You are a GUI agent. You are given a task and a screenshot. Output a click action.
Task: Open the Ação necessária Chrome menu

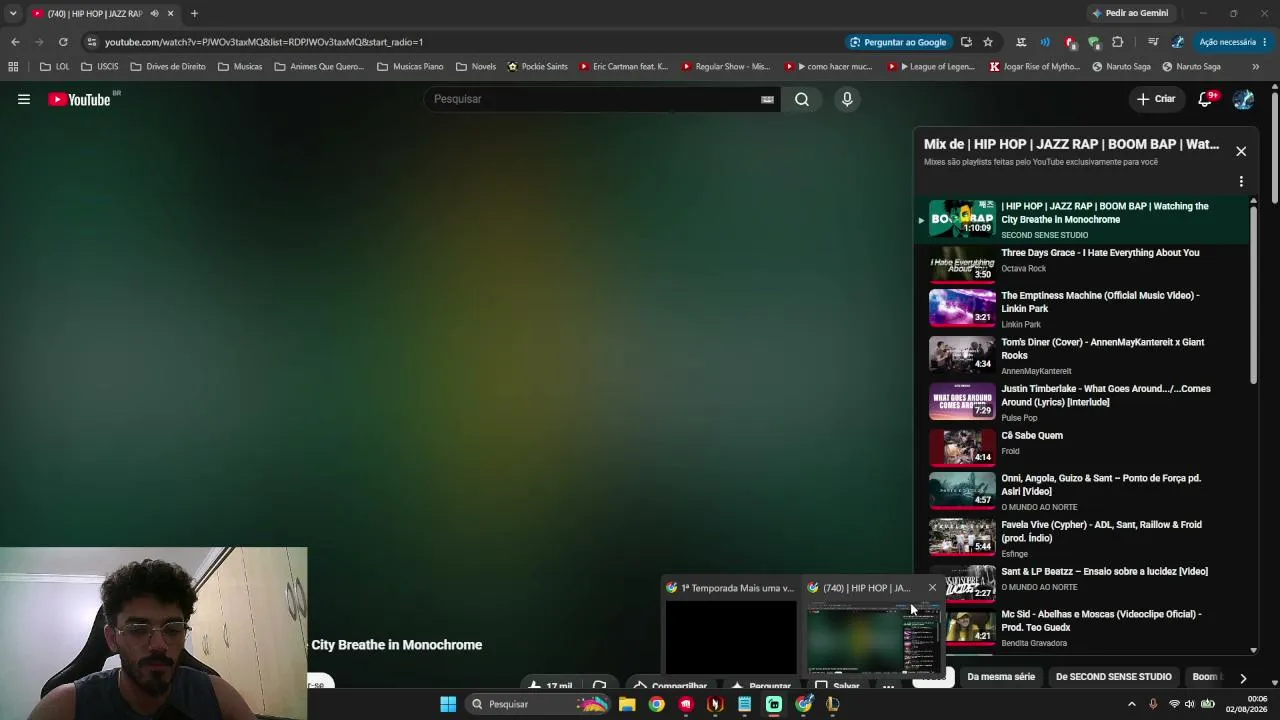pyautogui.click(x=1232, y=42)
